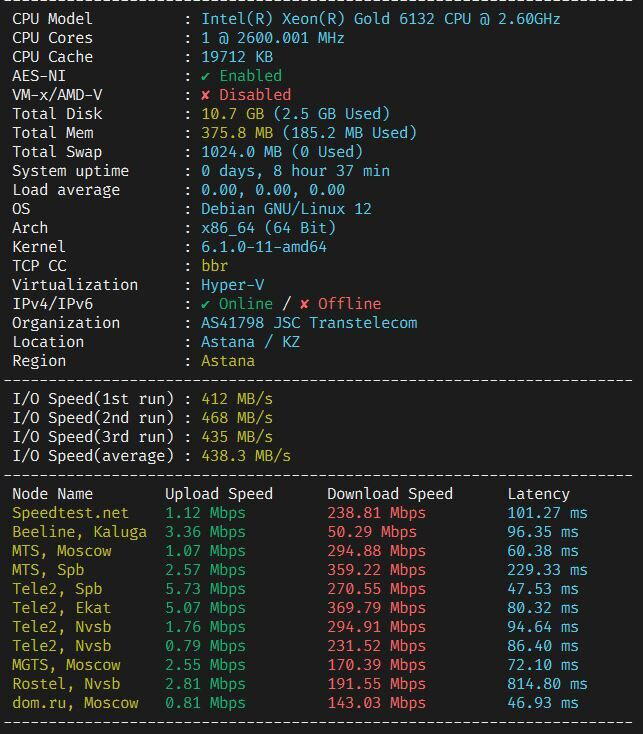Click the Upload Speed column header
The image size is (643, 734).
tap(218, 494)
